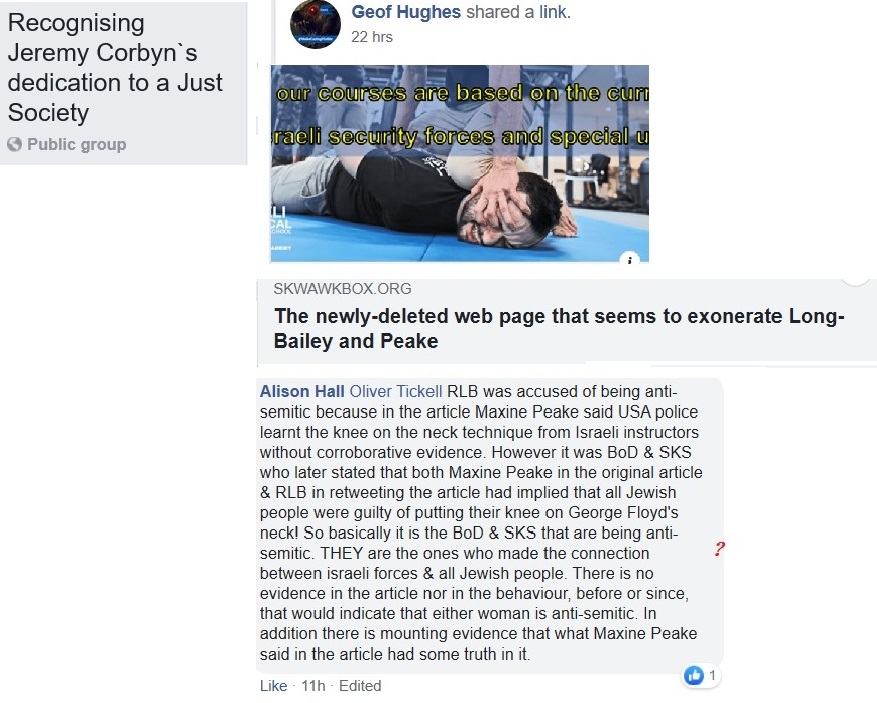Open the 22 hrs post timestamp
The image size is (877, 703).
tap(372, 37)
